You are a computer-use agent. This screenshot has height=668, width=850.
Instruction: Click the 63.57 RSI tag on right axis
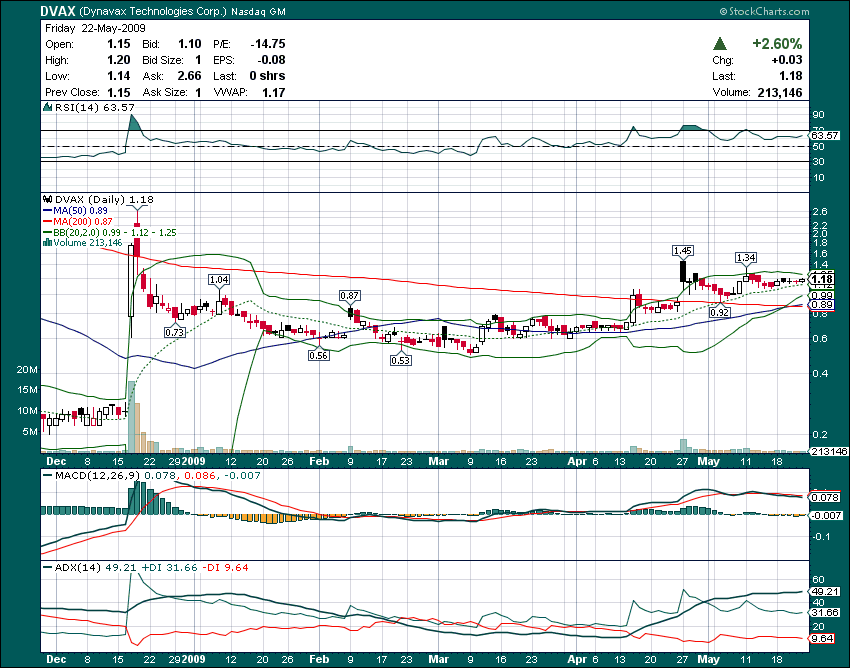[826, 136]
